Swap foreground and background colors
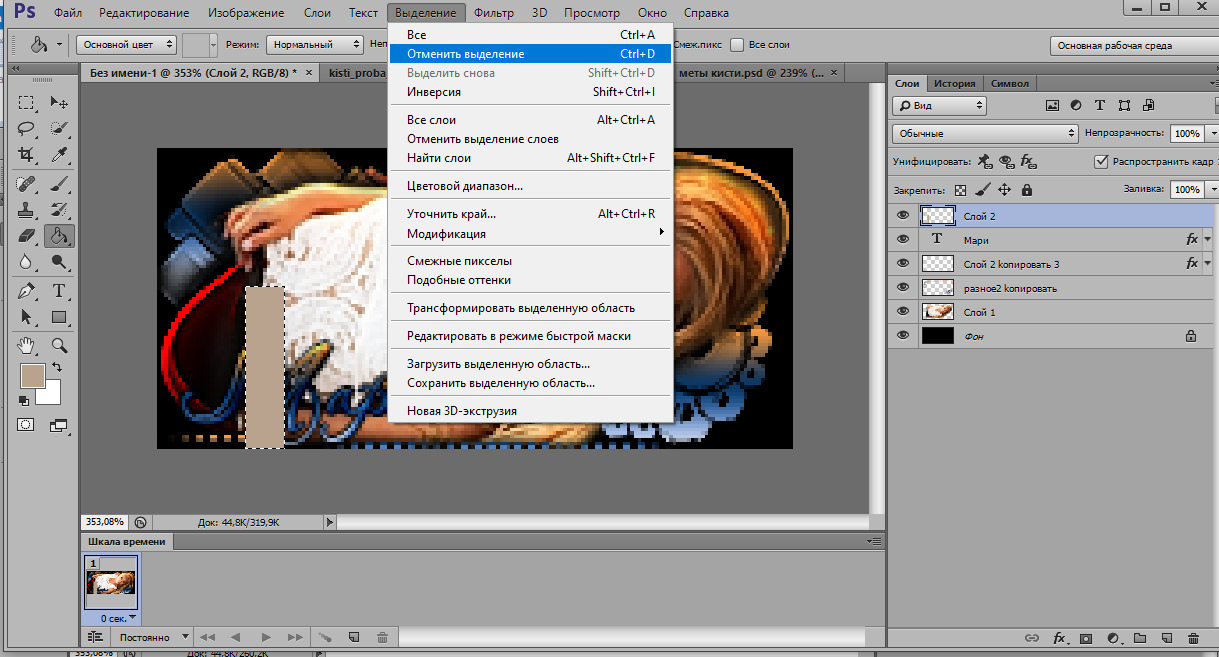Screen dimensions: 1219x657 pyautogui.click(x=57, y=369)
